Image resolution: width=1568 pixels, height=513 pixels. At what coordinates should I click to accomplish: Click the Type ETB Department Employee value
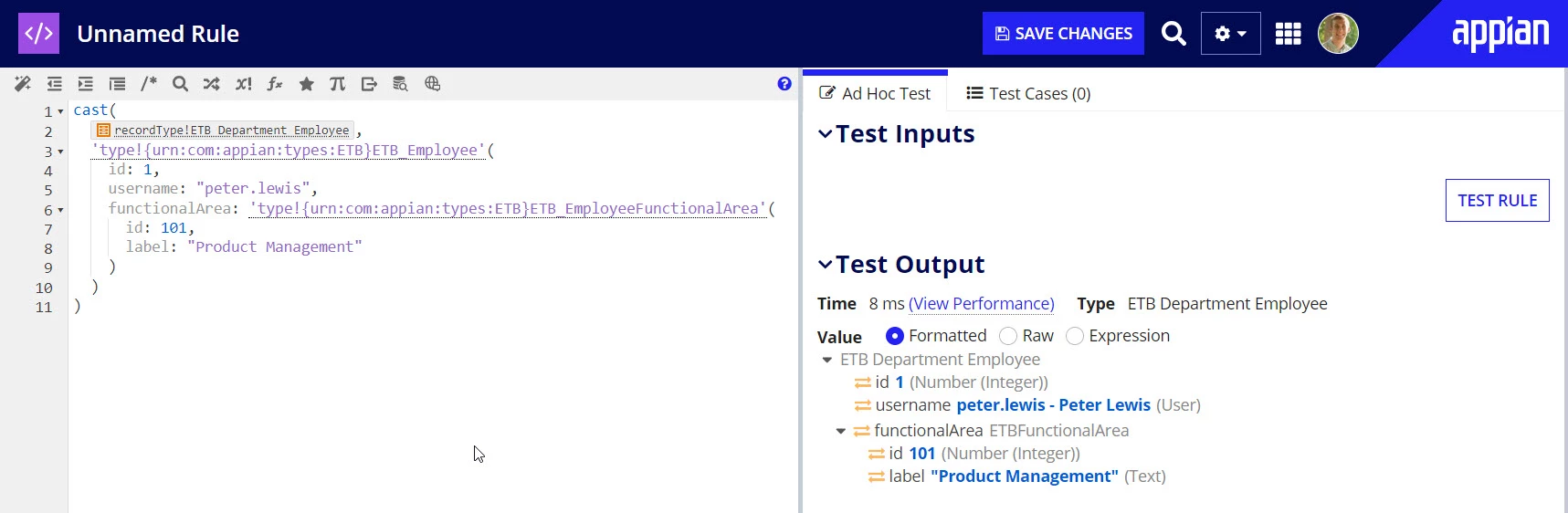pos(1227,304)
